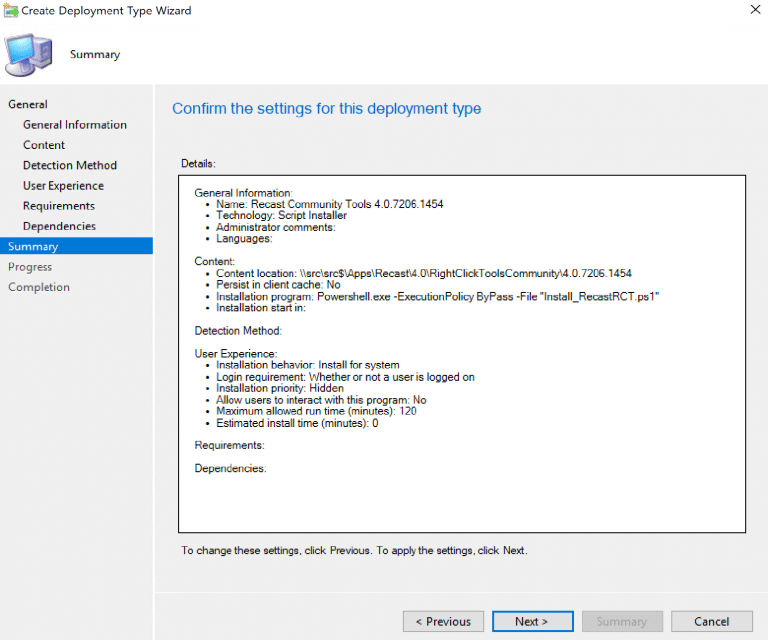Click the Completion step in the sidebar
The height and width of the screenshot is (640, 768).
pos(39,287)
